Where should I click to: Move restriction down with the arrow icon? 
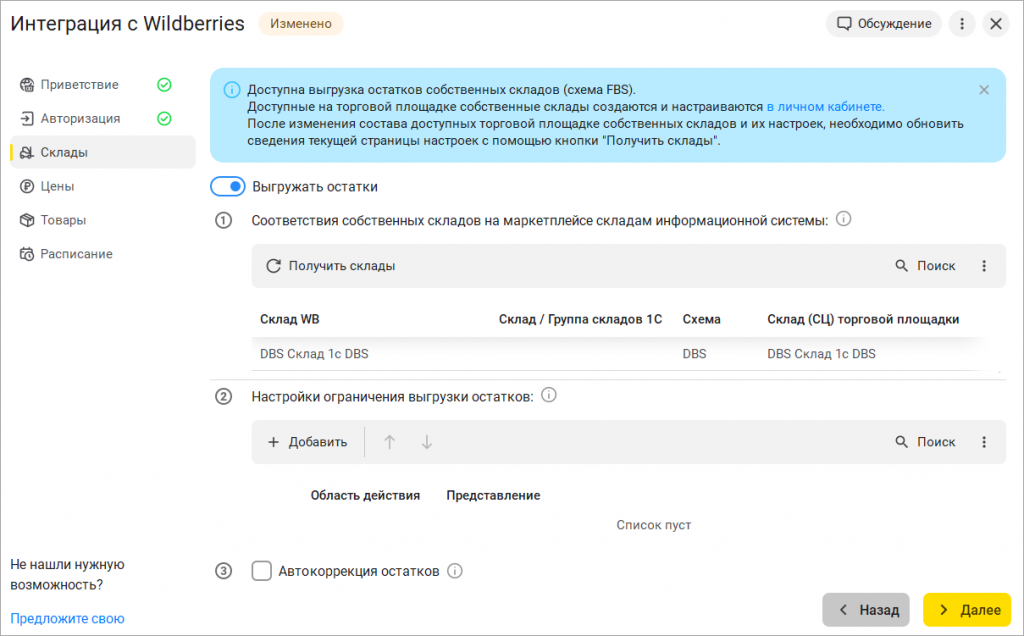(426, 442)
